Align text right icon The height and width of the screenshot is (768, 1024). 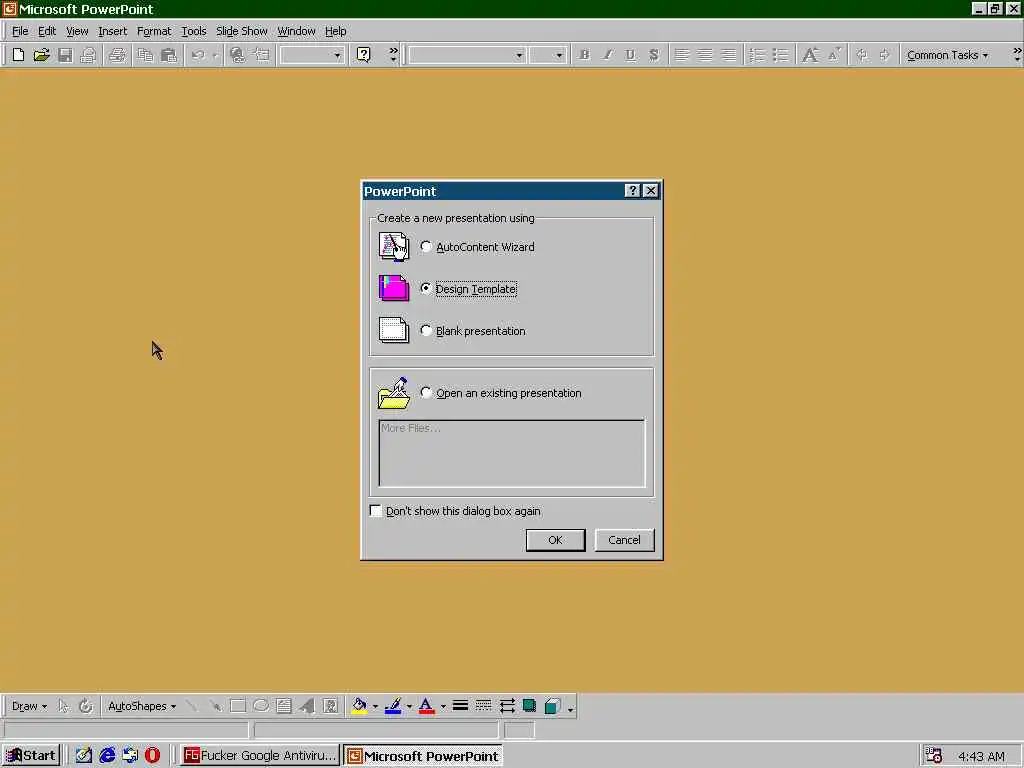pyautogui.click(x=728, y=55)
